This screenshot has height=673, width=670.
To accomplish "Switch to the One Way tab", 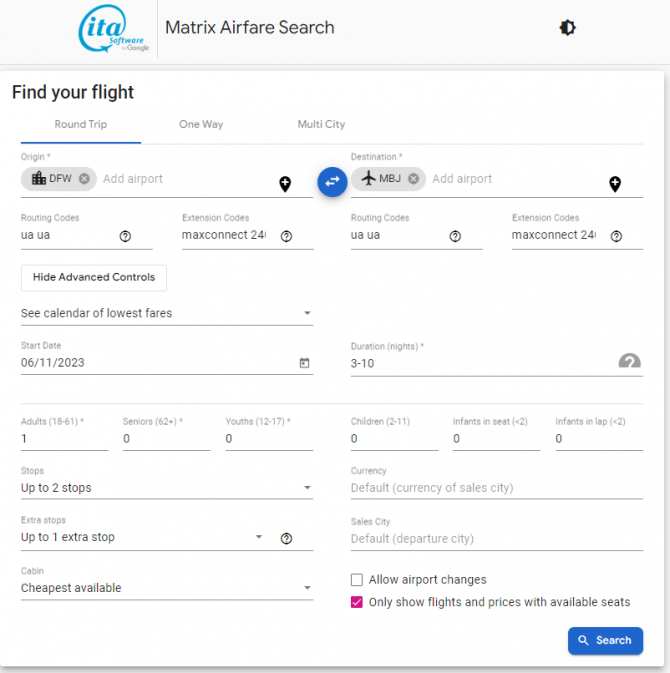I will (201, 124).
